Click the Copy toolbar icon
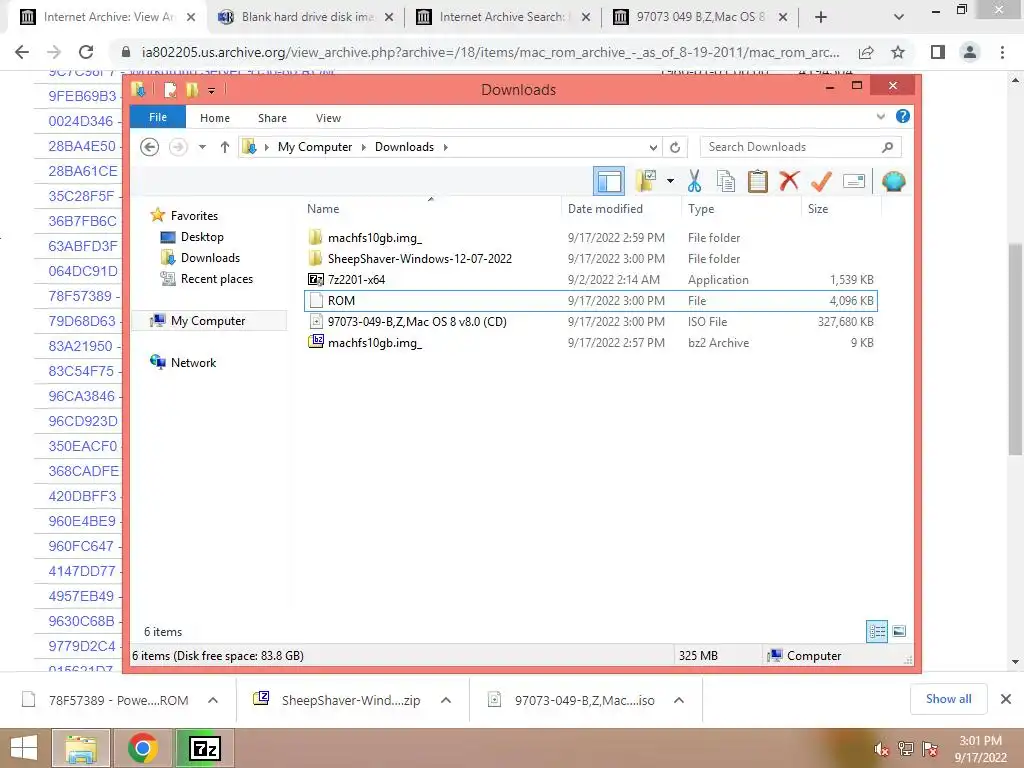 pyautogui.click(x=726, y=181)
